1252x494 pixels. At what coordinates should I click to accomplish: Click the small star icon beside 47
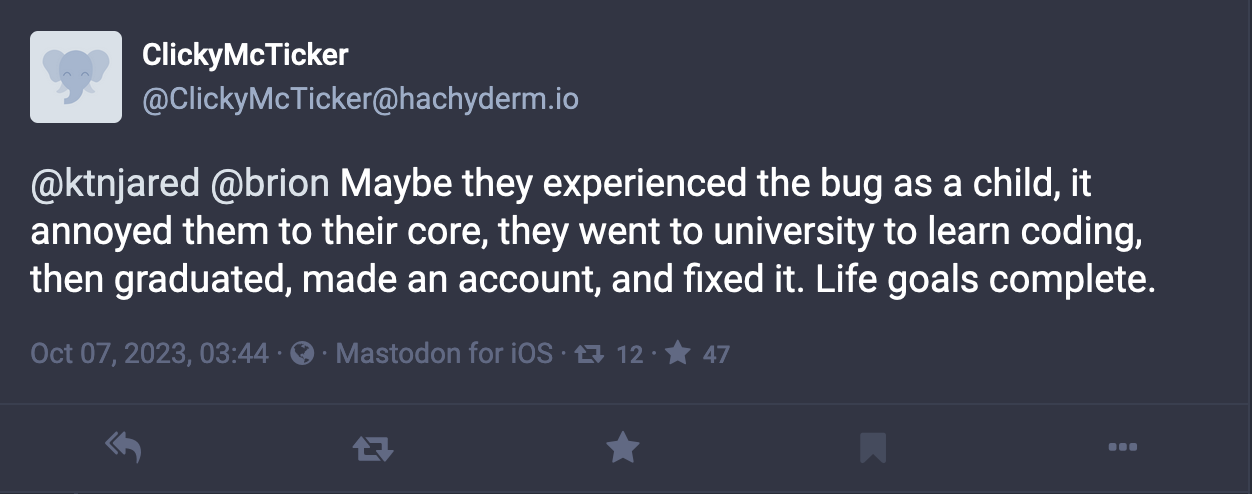(x=678, y=354)
